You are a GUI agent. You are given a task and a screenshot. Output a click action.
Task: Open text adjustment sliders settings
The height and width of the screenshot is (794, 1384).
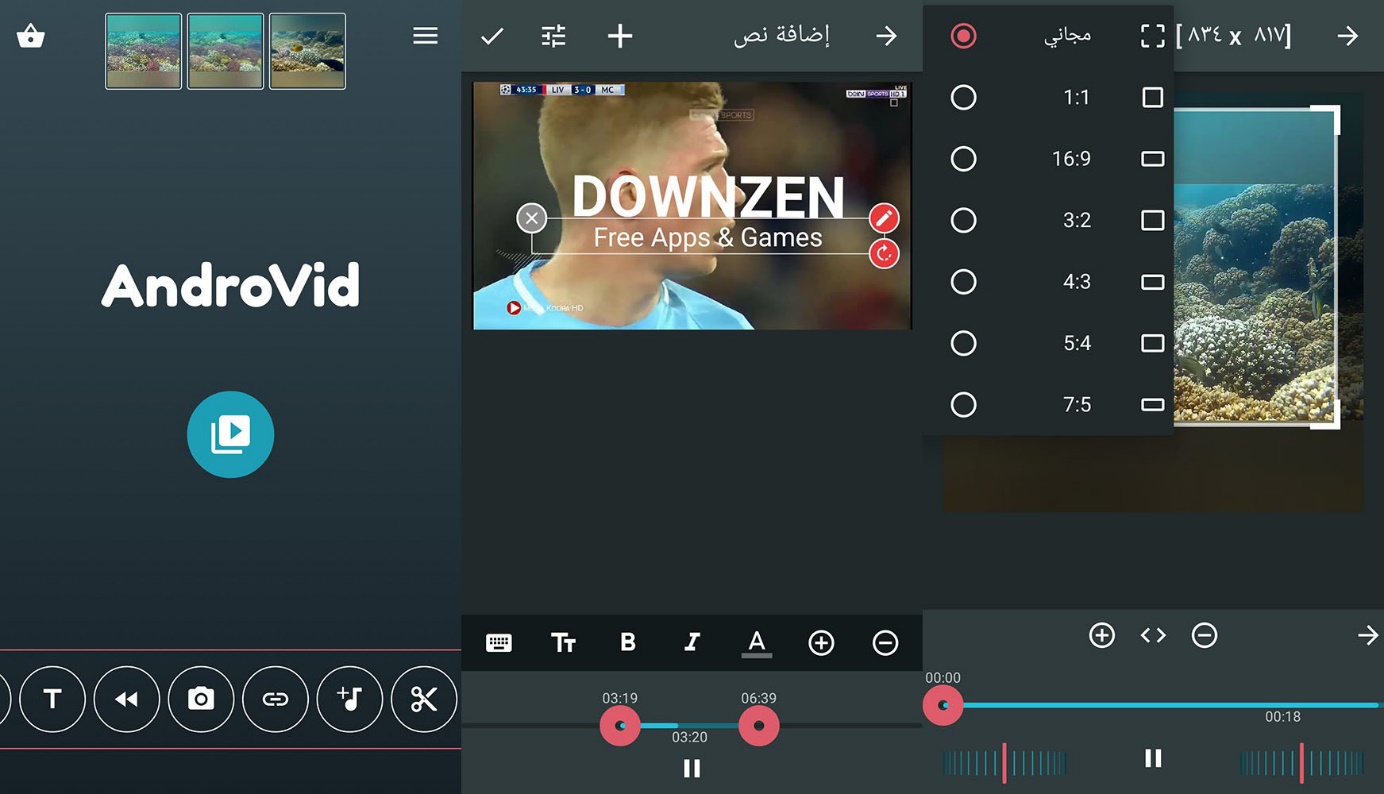click(x=553, y=36)
